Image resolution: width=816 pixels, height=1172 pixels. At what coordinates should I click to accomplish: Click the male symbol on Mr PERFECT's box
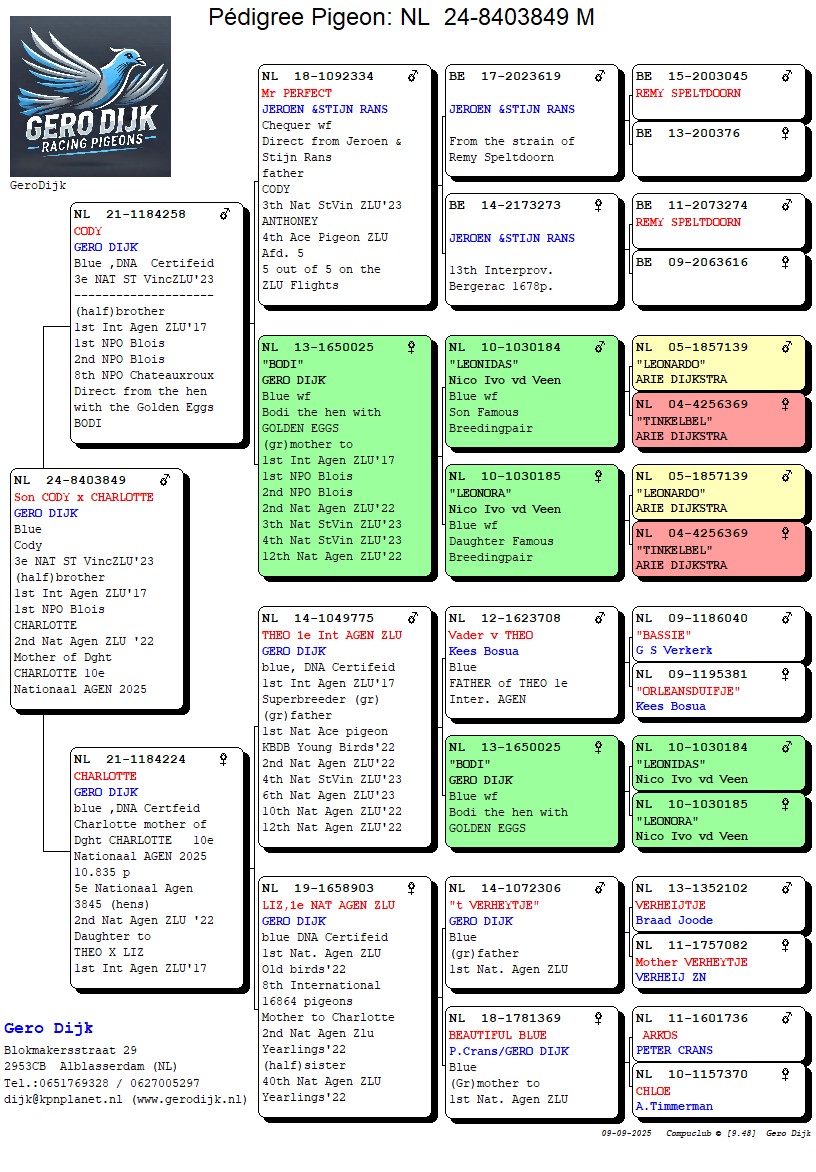[x=412, y=76]
